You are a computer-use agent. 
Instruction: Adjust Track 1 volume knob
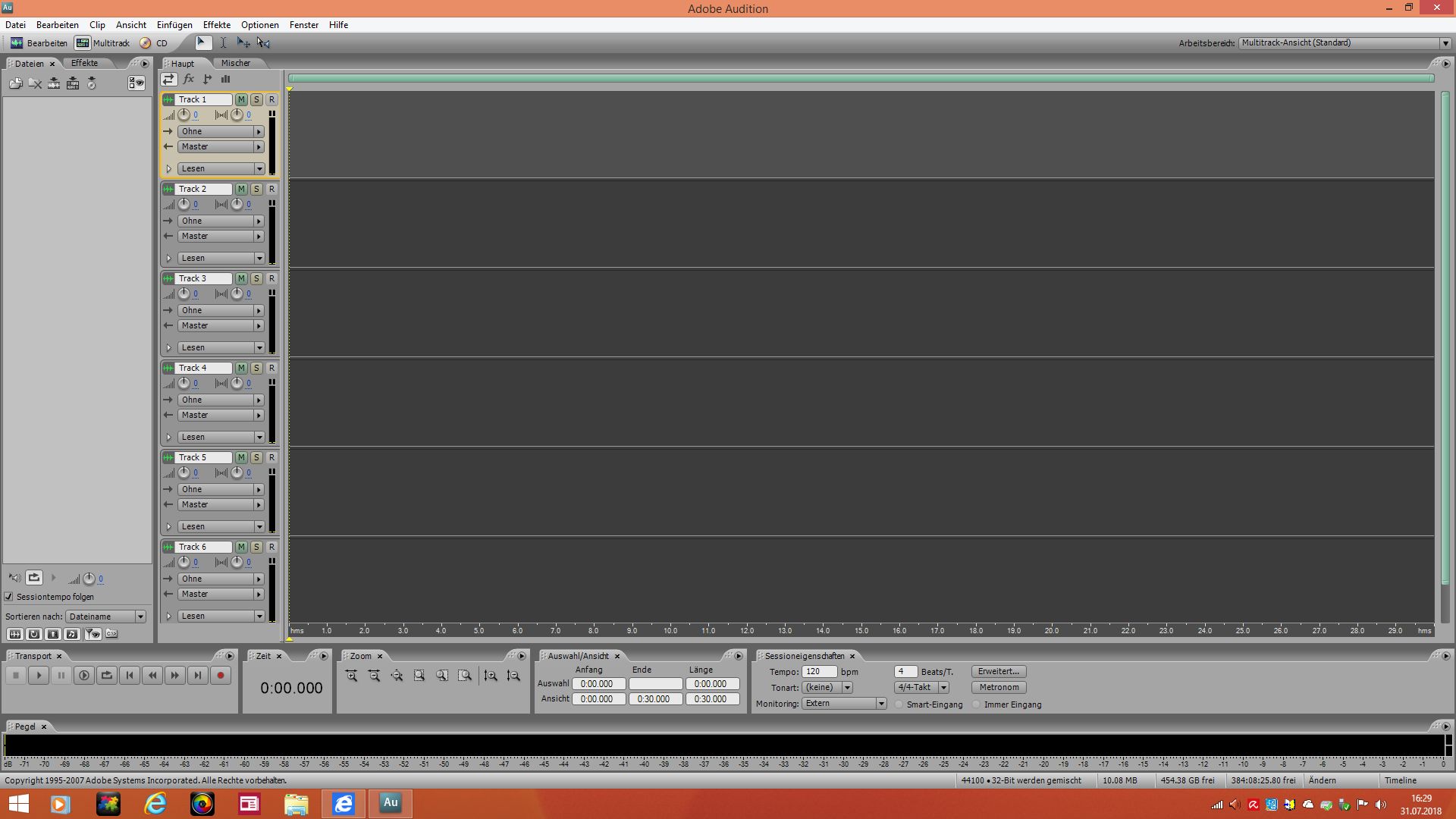[184, 115]
